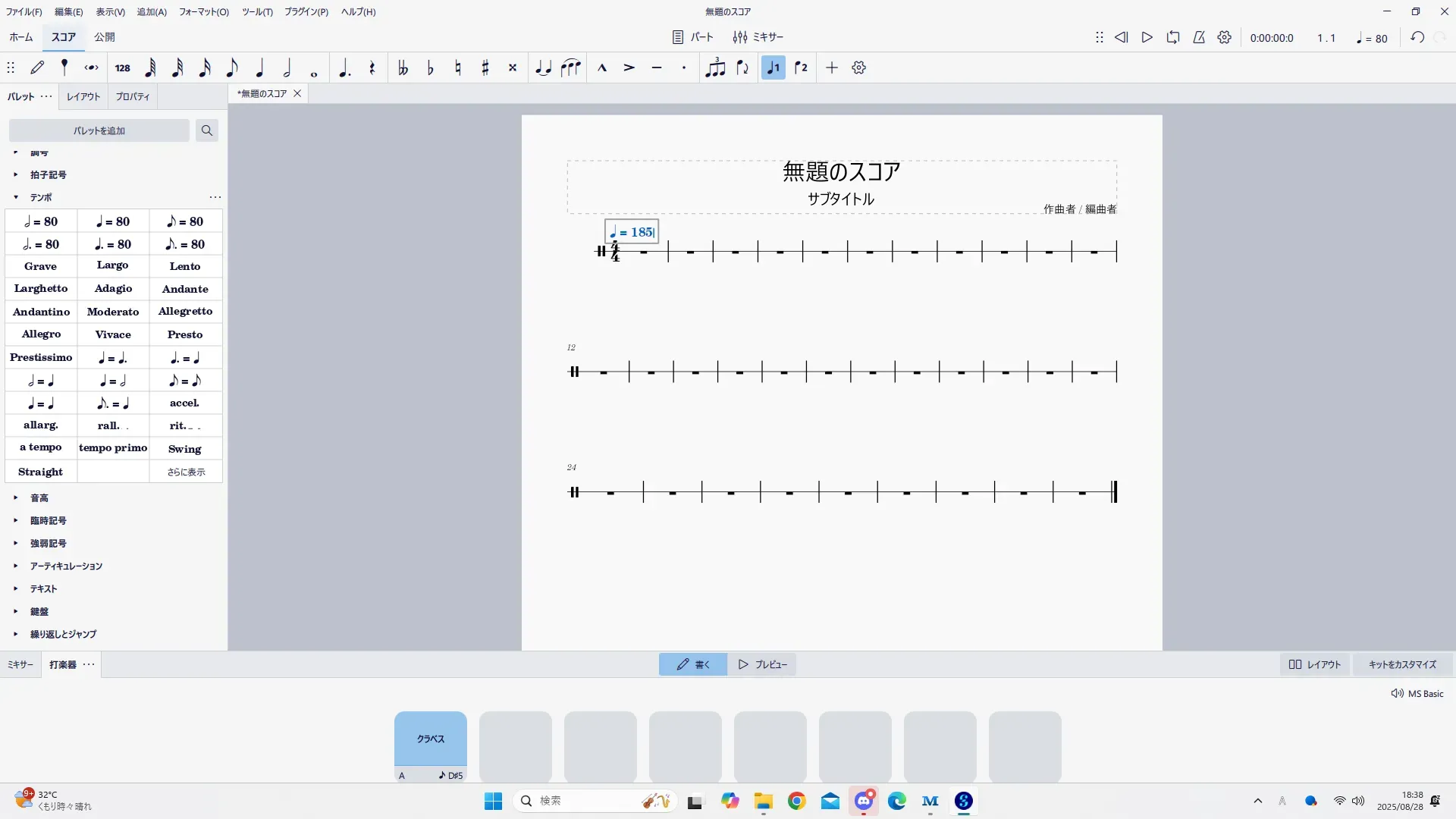
Task: Click the flip direction icon
Action: tap(742, 68)
